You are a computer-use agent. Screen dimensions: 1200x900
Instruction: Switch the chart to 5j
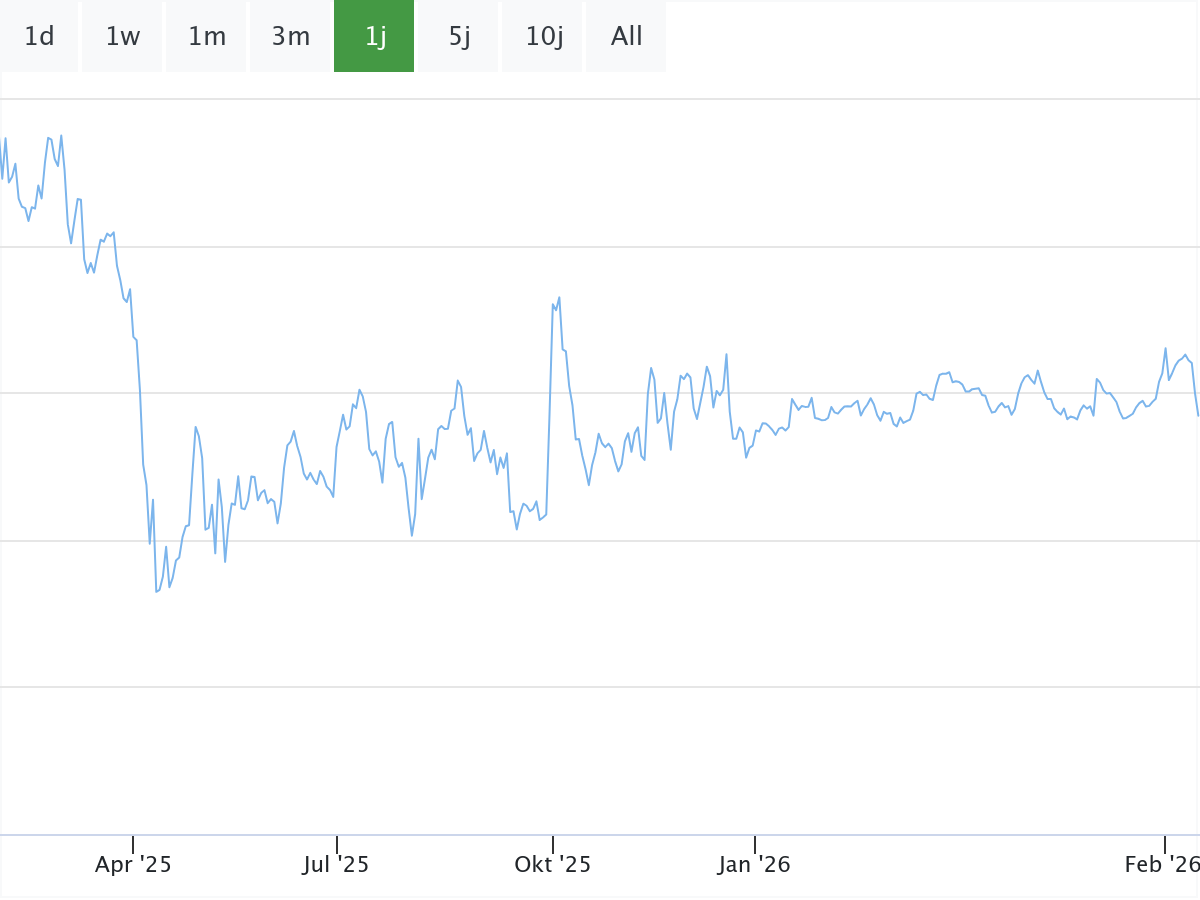tap(459, 37)
